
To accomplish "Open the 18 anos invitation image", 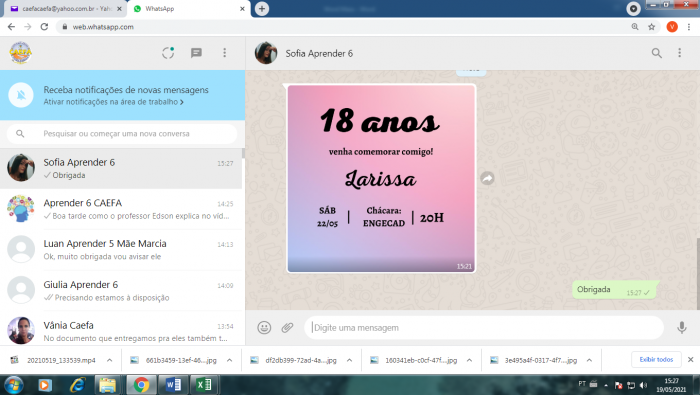I will [x=381, y=178].
